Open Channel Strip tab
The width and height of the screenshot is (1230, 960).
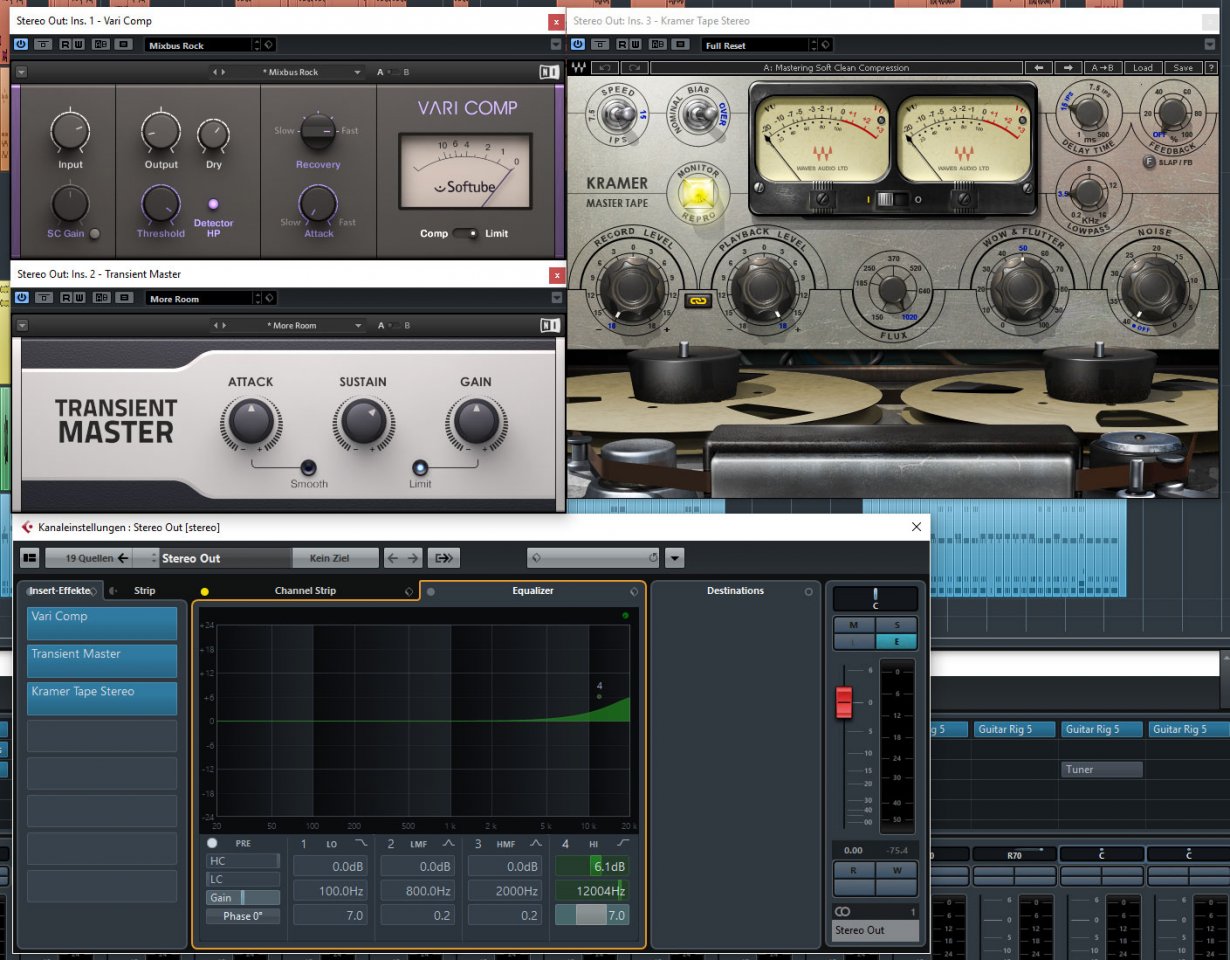coord(305,591)
